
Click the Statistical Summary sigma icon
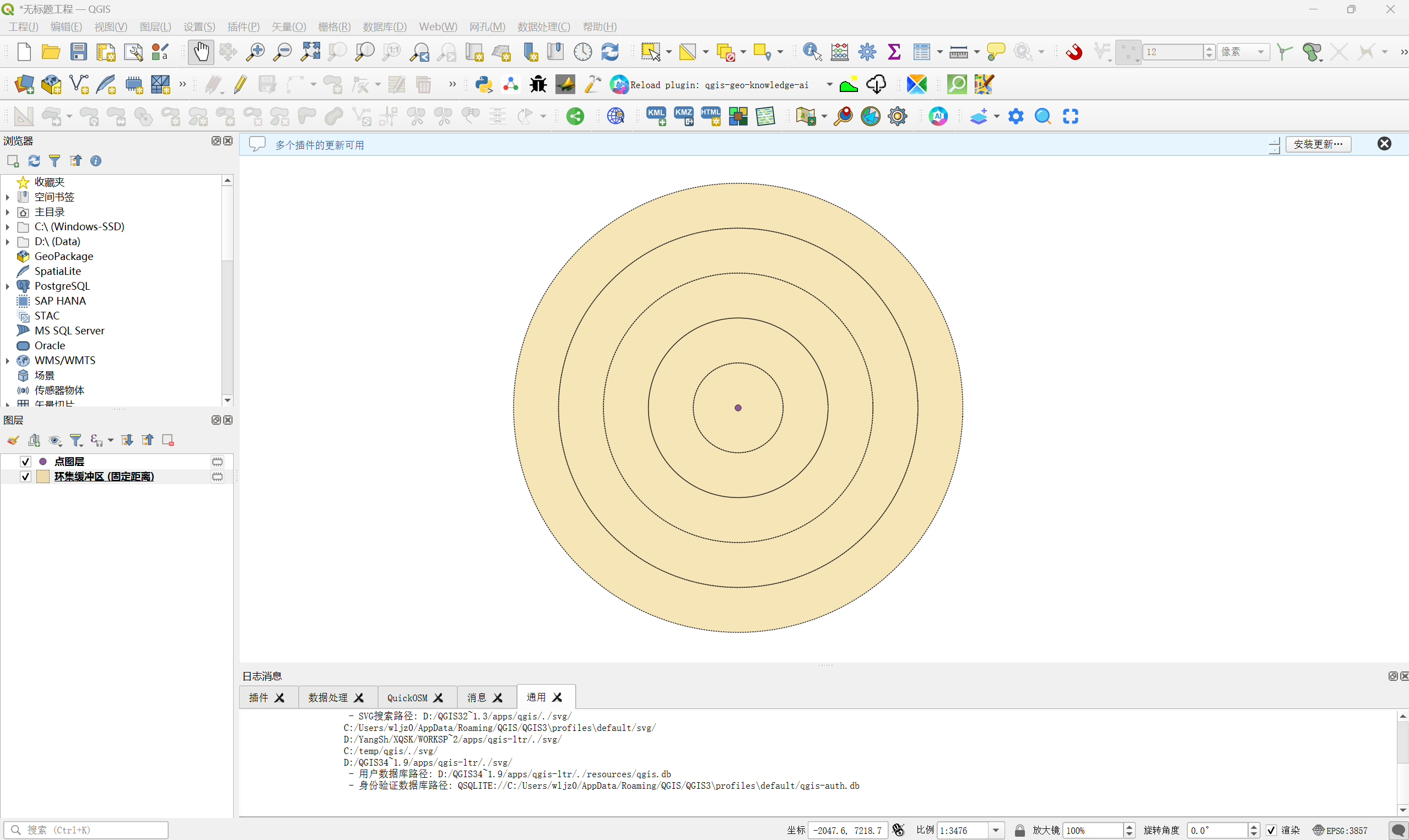tap(894, 52)
